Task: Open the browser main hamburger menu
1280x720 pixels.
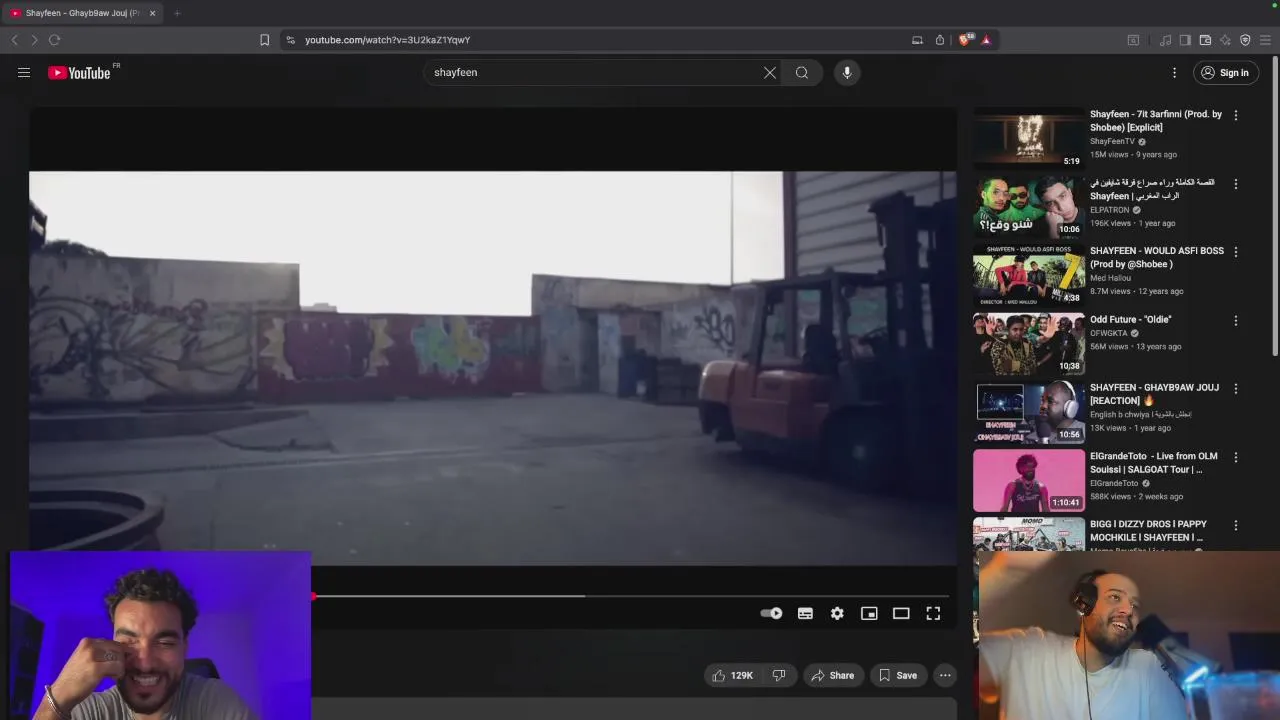Action: [x=1265, y=40]
